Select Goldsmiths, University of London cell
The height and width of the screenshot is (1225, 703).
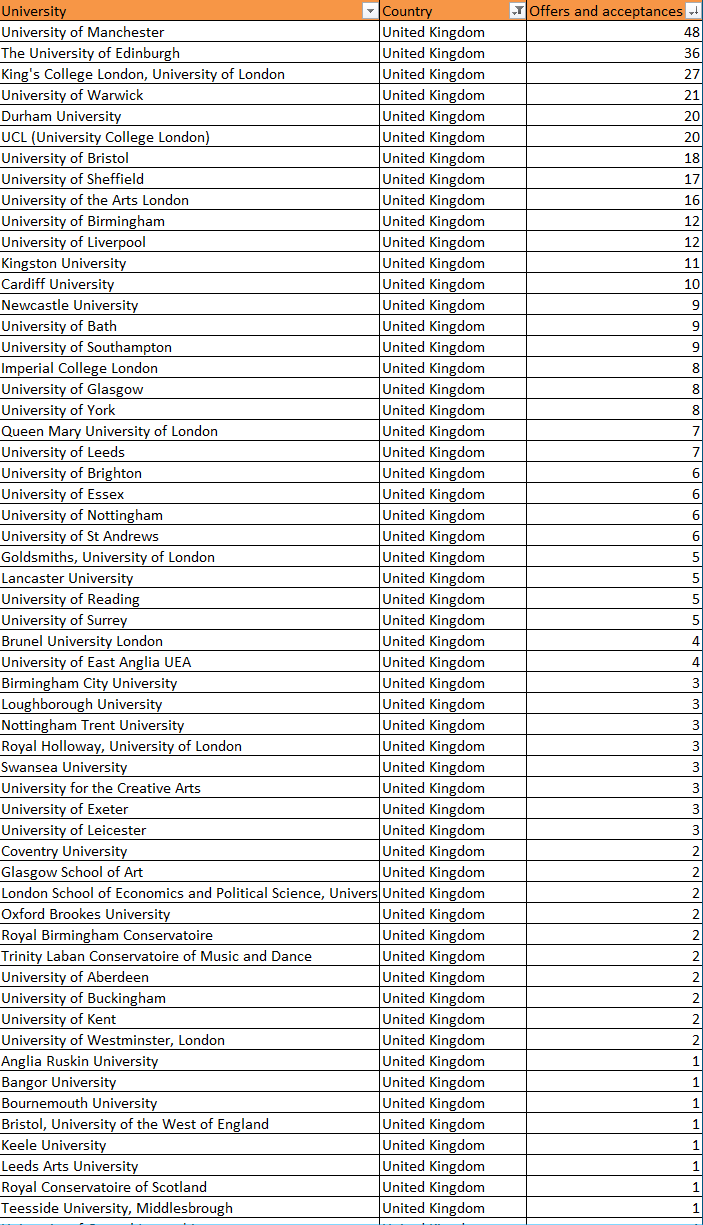click(190, 557)
